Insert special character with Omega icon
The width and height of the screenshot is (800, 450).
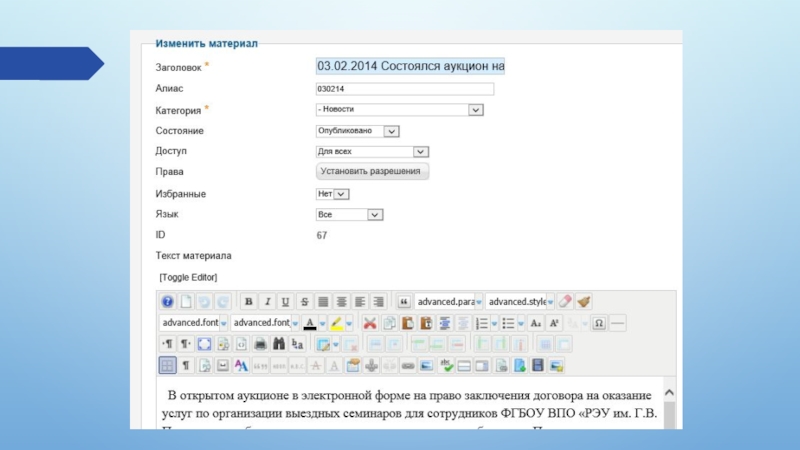(599, 323)
